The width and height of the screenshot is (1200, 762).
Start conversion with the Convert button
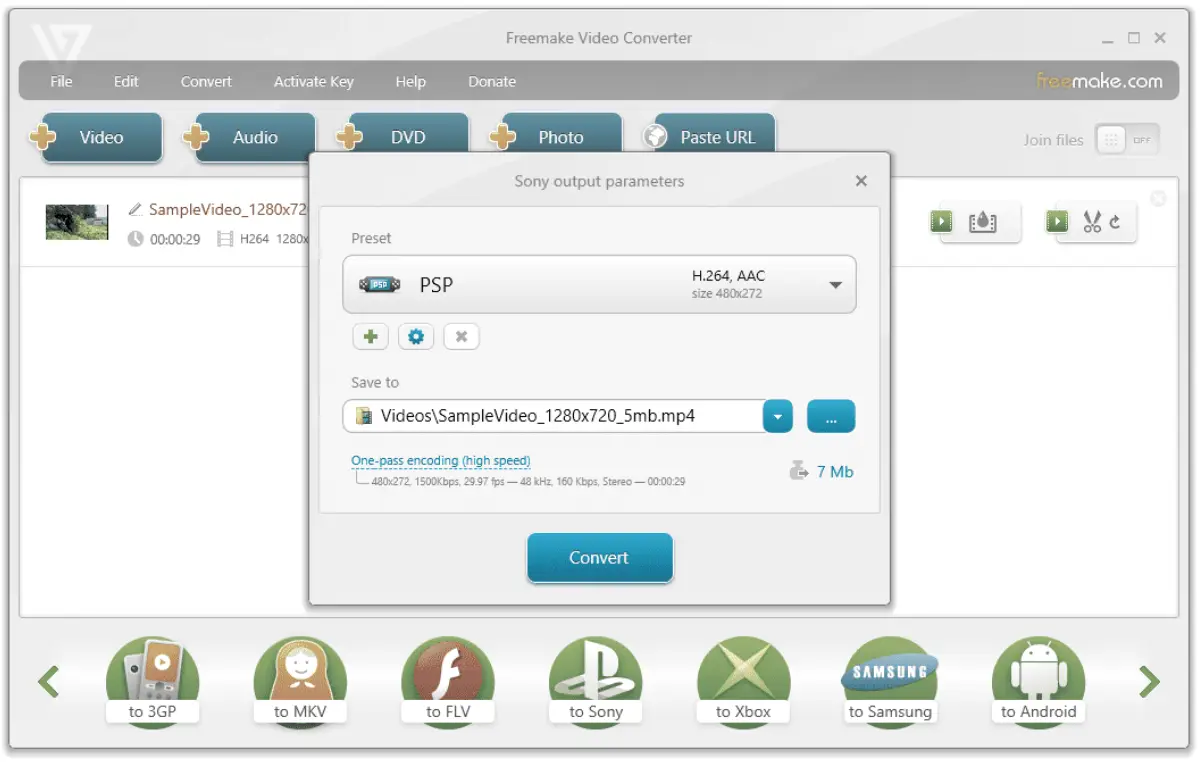point(600,558)
